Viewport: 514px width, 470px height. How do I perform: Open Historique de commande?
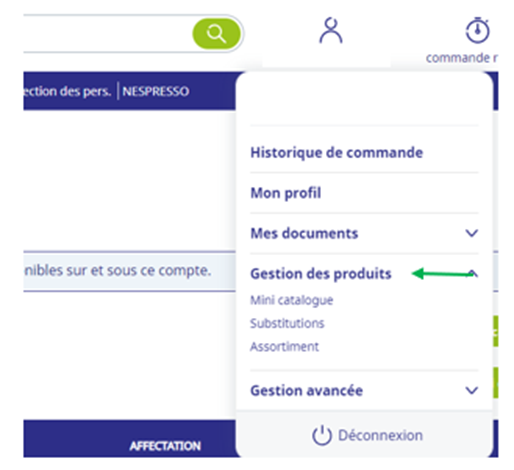coord(337,153)
